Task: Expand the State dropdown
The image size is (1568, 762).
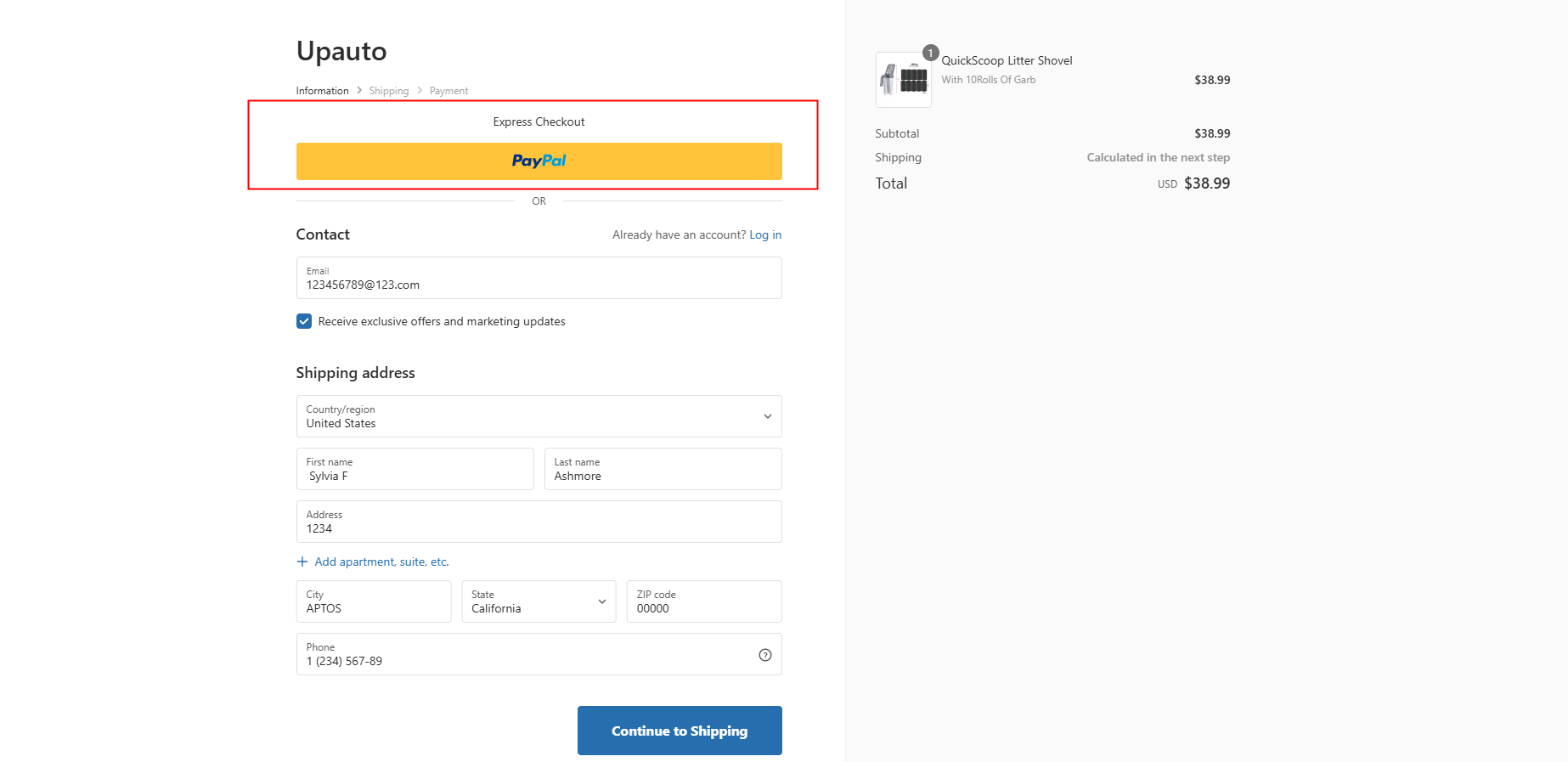Action: (539, 601)
